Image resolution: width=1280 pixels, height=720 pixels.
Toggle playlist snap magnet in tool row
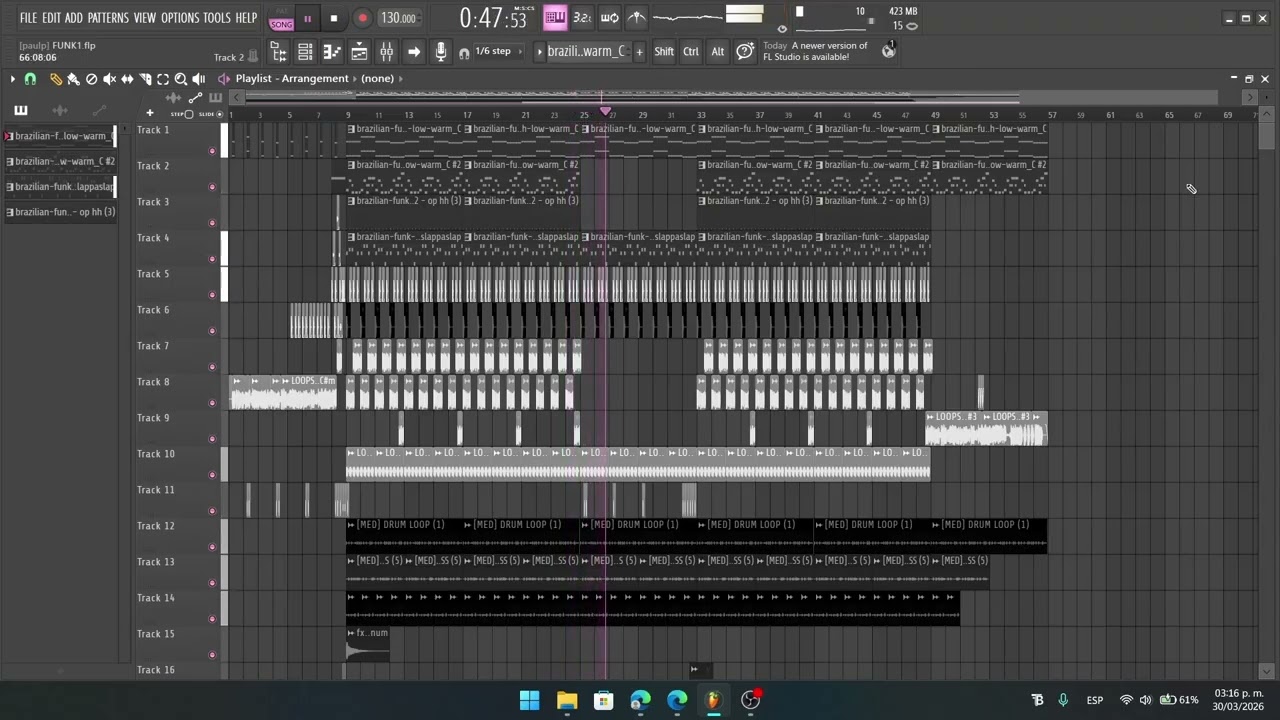30,78
